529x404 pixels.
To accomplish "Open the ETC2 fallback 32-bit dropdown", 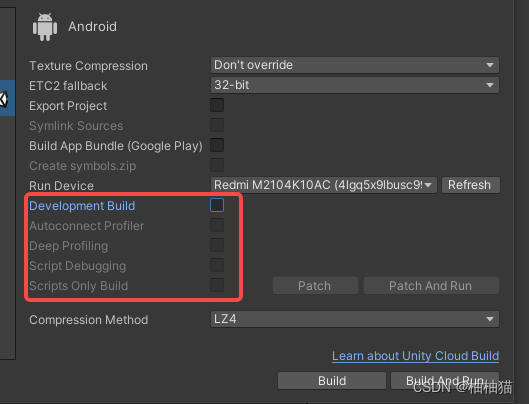I will (x=355, y=85).
